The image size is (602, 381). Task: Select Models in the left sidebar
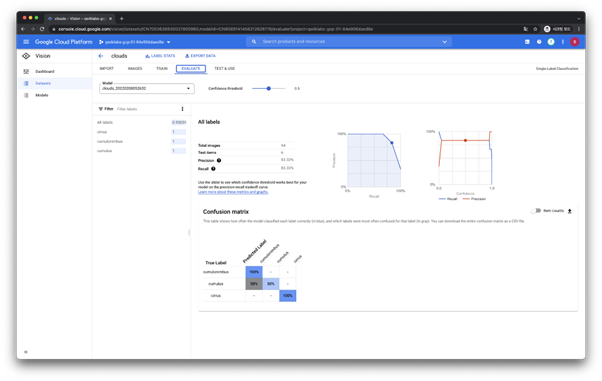pyautogui.click(x=42, y=95)
